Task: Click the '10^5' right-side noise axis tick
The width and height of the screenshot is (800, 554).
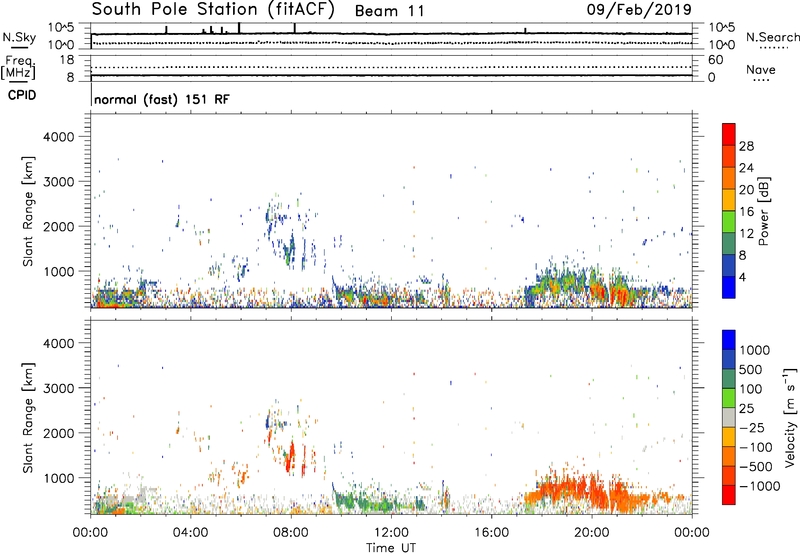Action: [x=722, y=27]
